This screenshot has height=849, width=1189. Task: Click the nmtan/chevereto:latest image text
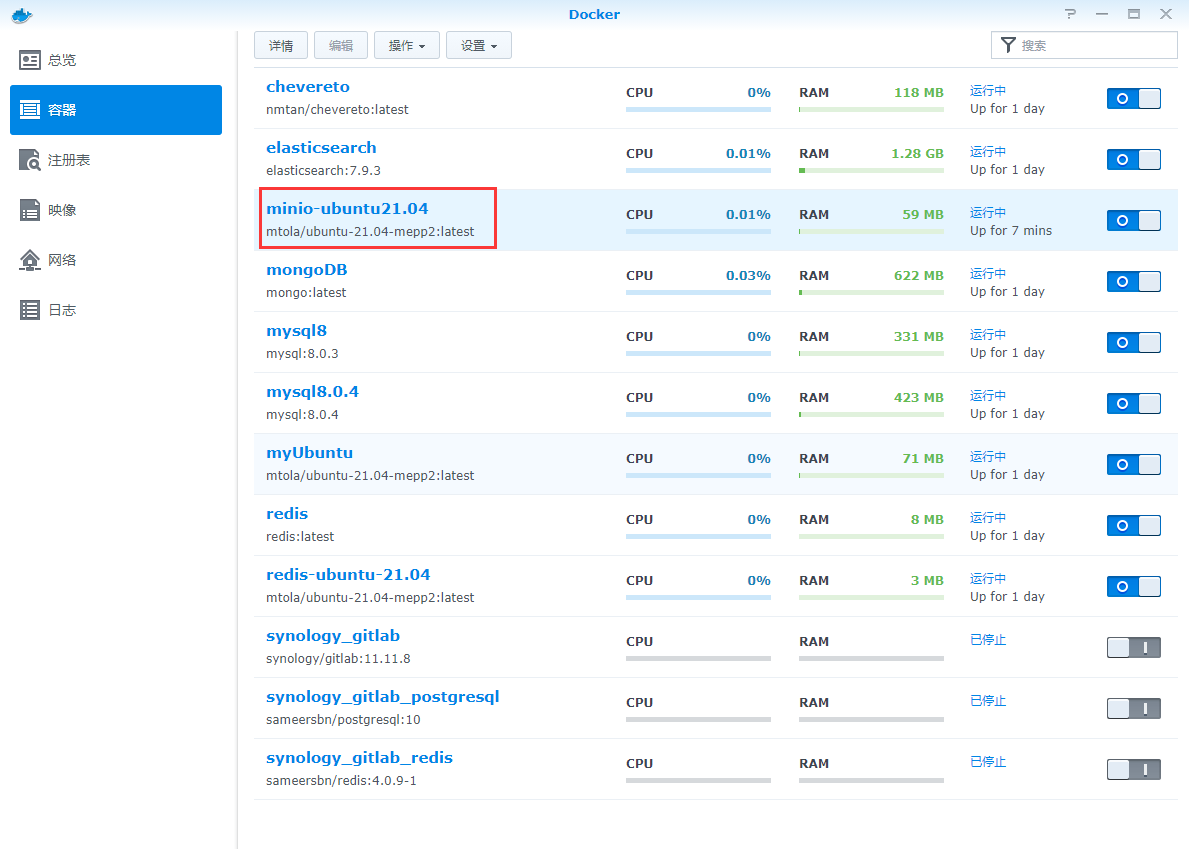coord(337,109)
